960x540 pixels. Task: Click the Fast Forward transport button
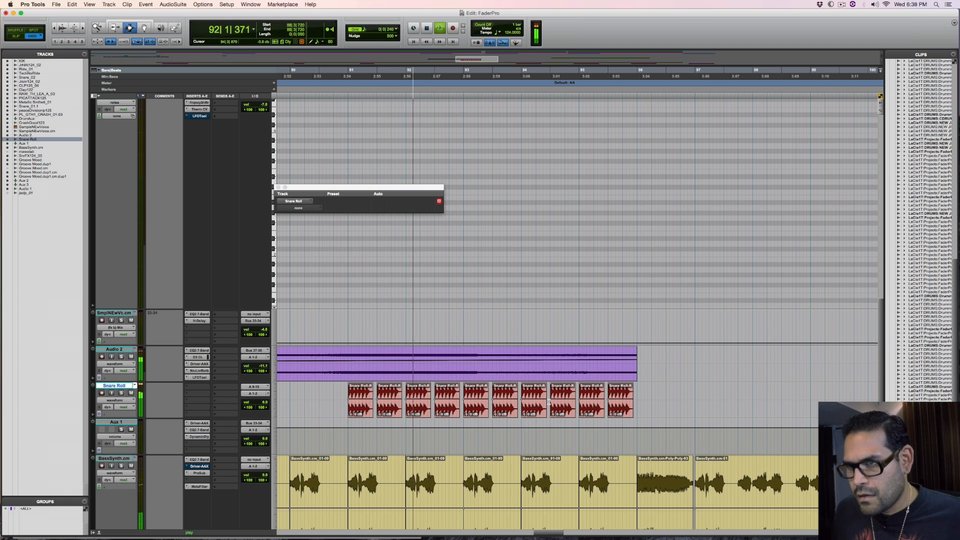click(x=440, y=42)
